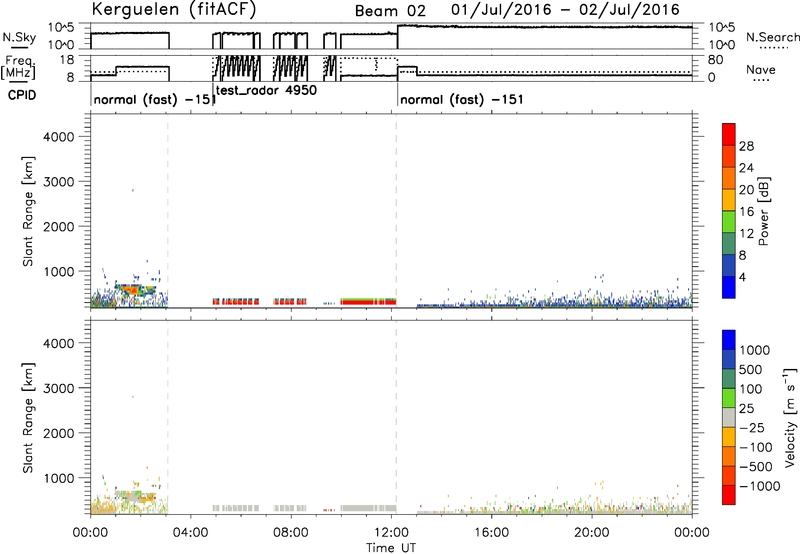The image size is (800, 554).
Task: Click the 'Time UT' axis title
Action: click(391, 548)
